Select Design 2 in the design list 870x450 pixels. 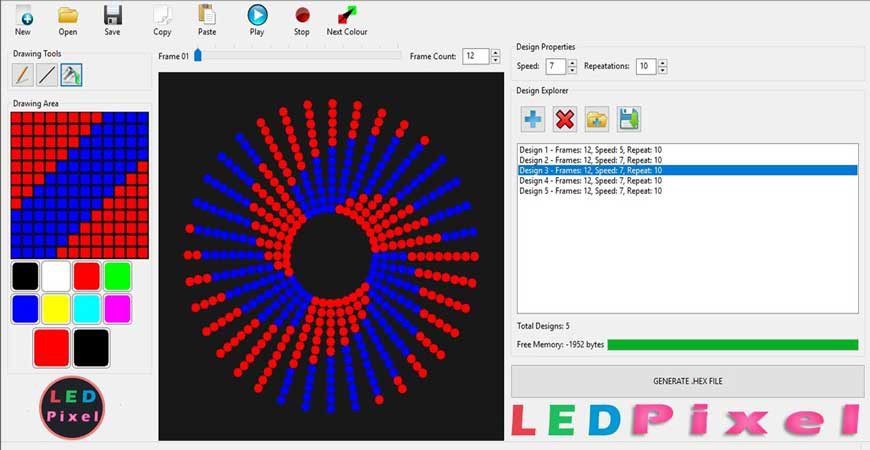point(688,160)
